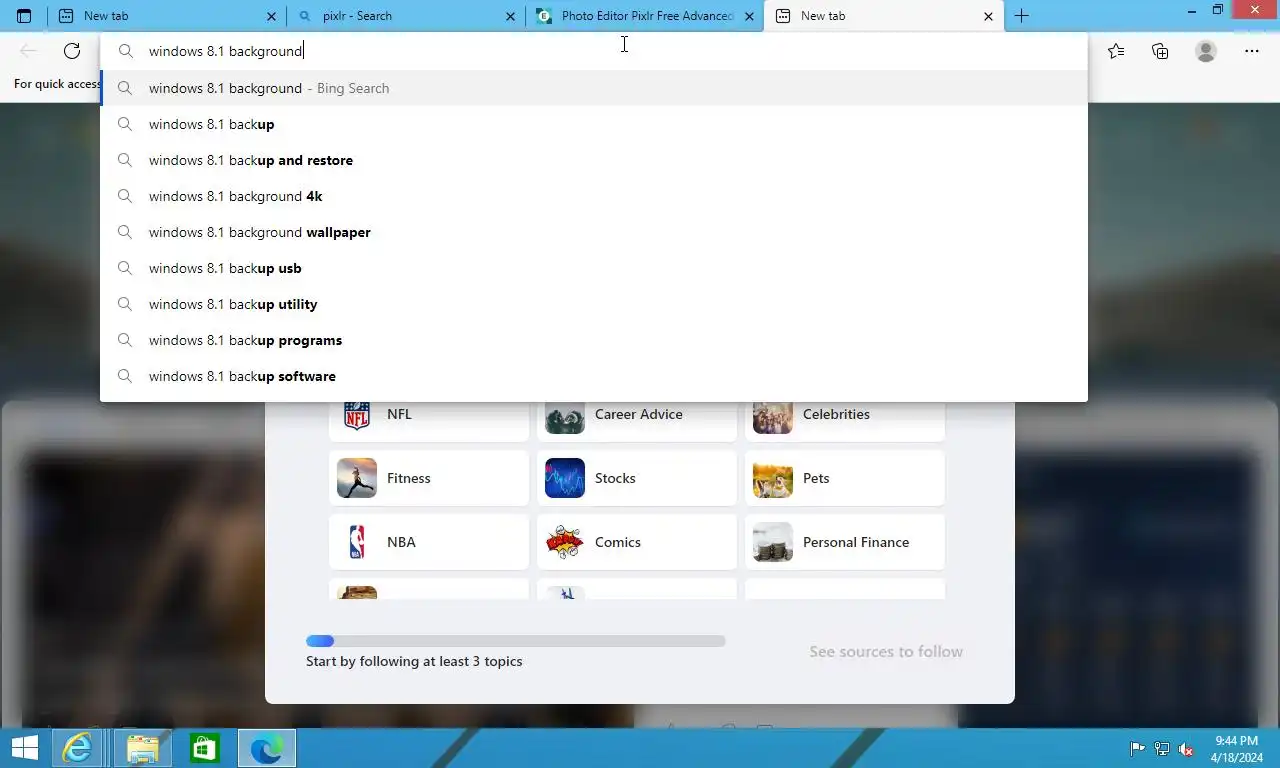Image resolution: width=1280 pixels, height=768 pixels.
Task: Select 'windows 8.1 backup utility' suggestion
Action: pyautogui.click(x=594, y=304)
